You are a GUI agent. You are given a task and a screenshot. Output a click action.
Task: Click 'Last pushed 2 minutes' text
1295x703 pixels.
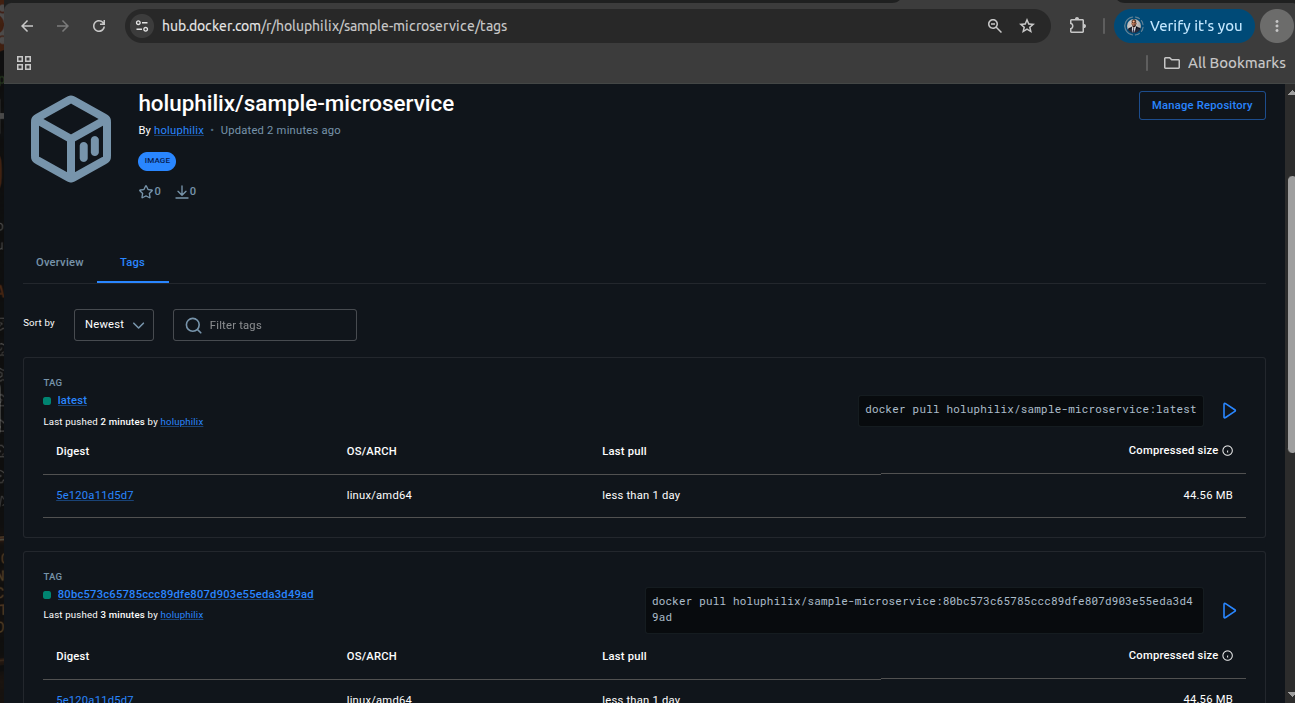tap(94, 422)
